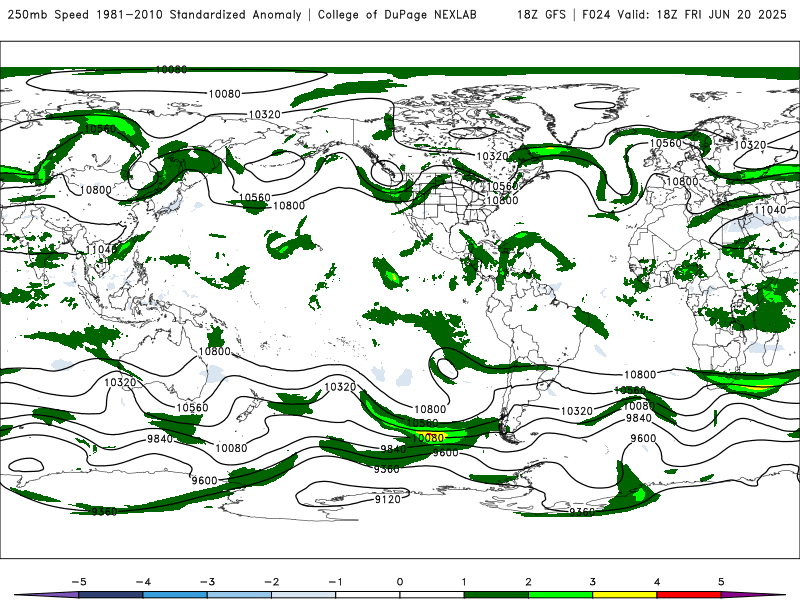The width and height of the screenshot is (800, 600).
Task: Click the colorbar tick label '-1'
Action: (335, 582)
